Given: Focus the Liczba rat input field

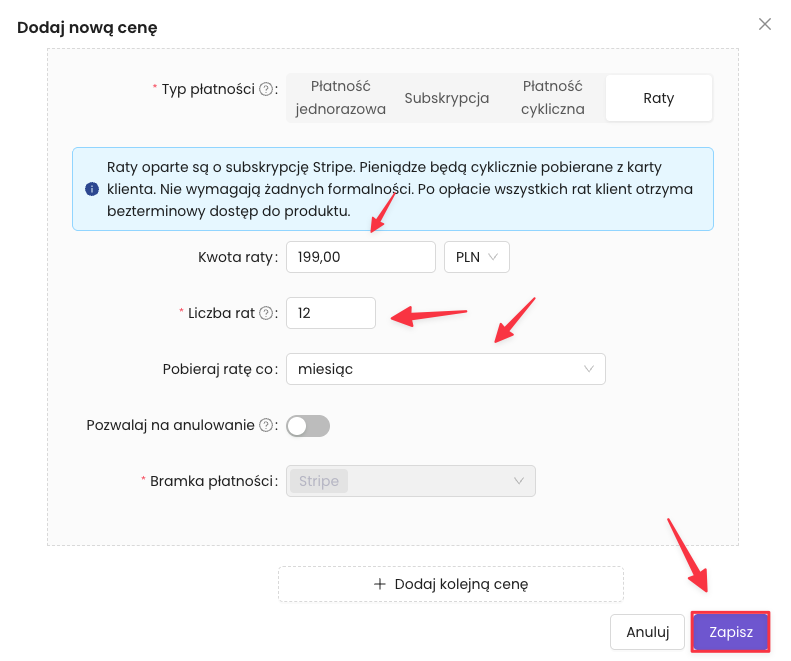Looking at the screenshot, I should click(x=330, y=313).
